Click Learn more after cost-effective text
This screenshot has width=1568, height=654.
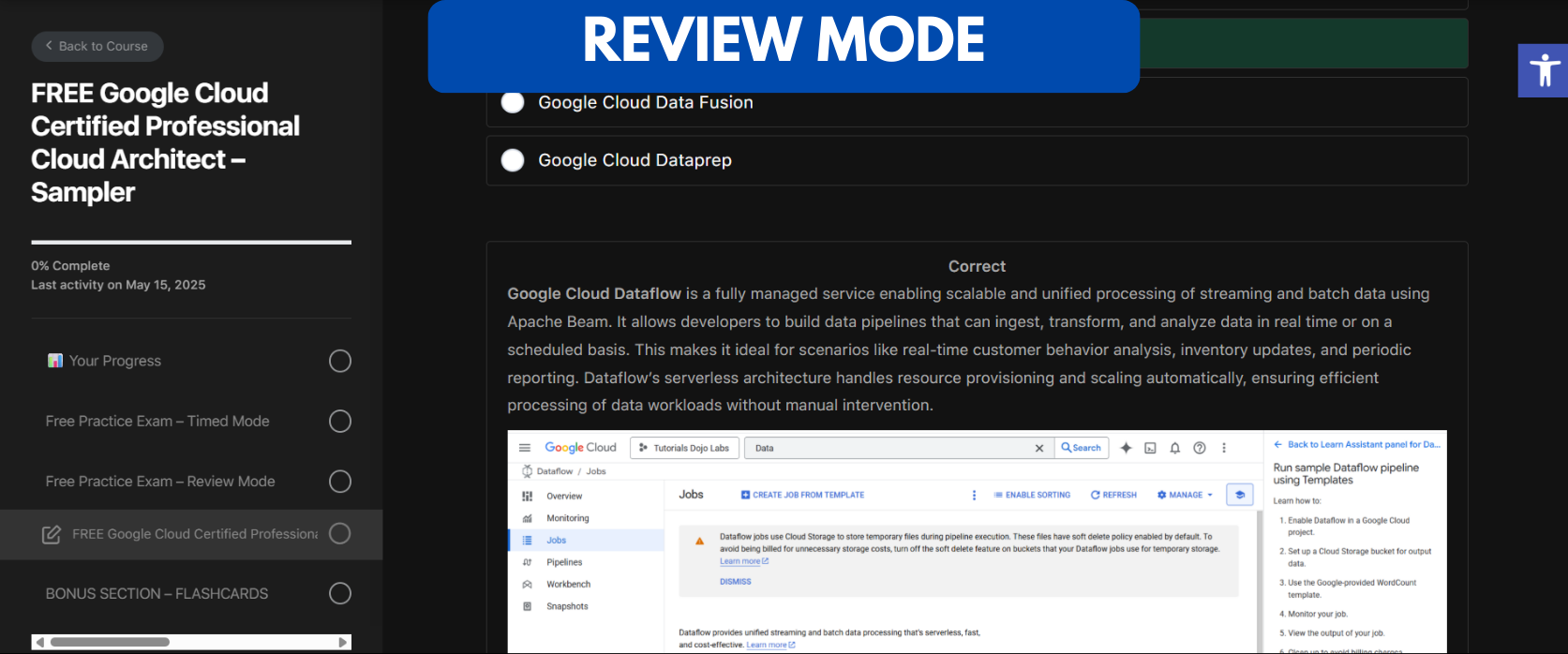(x=770, y=645)
